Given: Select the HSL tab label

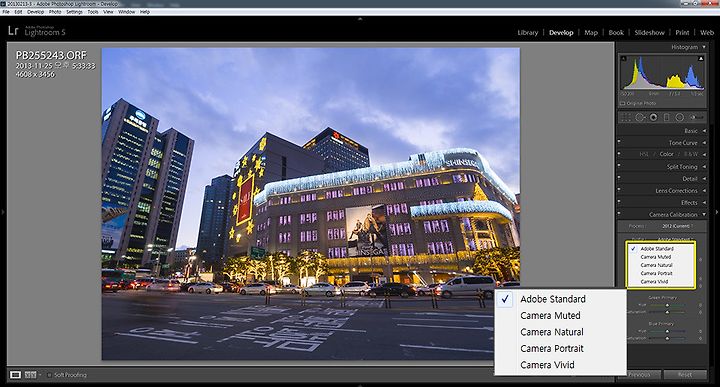Looking at the screenshot, I should (644, 154).
